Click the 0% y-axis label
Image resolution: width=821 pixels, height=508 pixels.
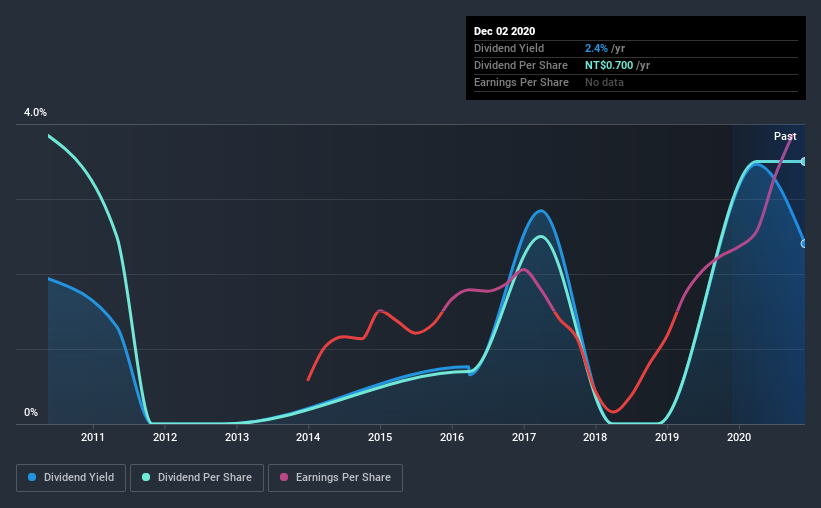(31, 412)
